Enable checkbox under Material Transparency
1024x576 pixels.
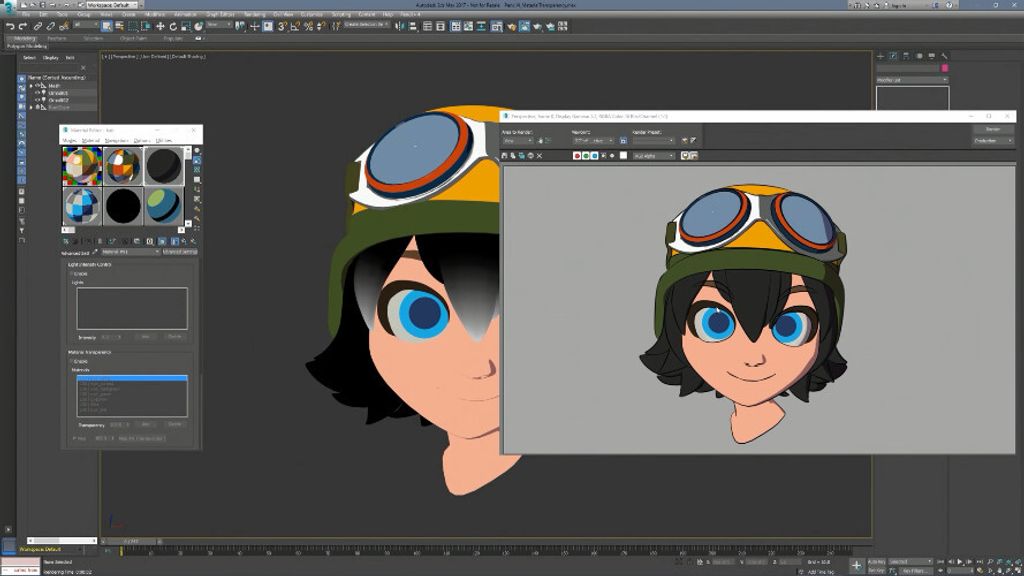71,361
